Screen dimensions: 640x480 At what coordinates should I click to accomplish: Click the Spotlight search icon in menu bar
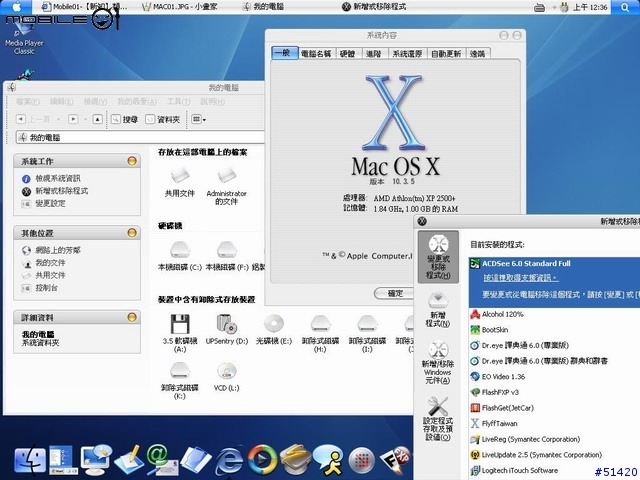[x=625, y=7]
